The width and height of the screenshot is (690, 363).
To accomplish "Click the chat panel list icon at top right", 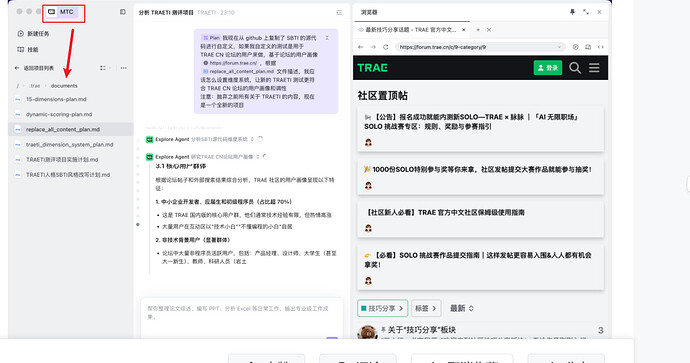I will point(339,12).
